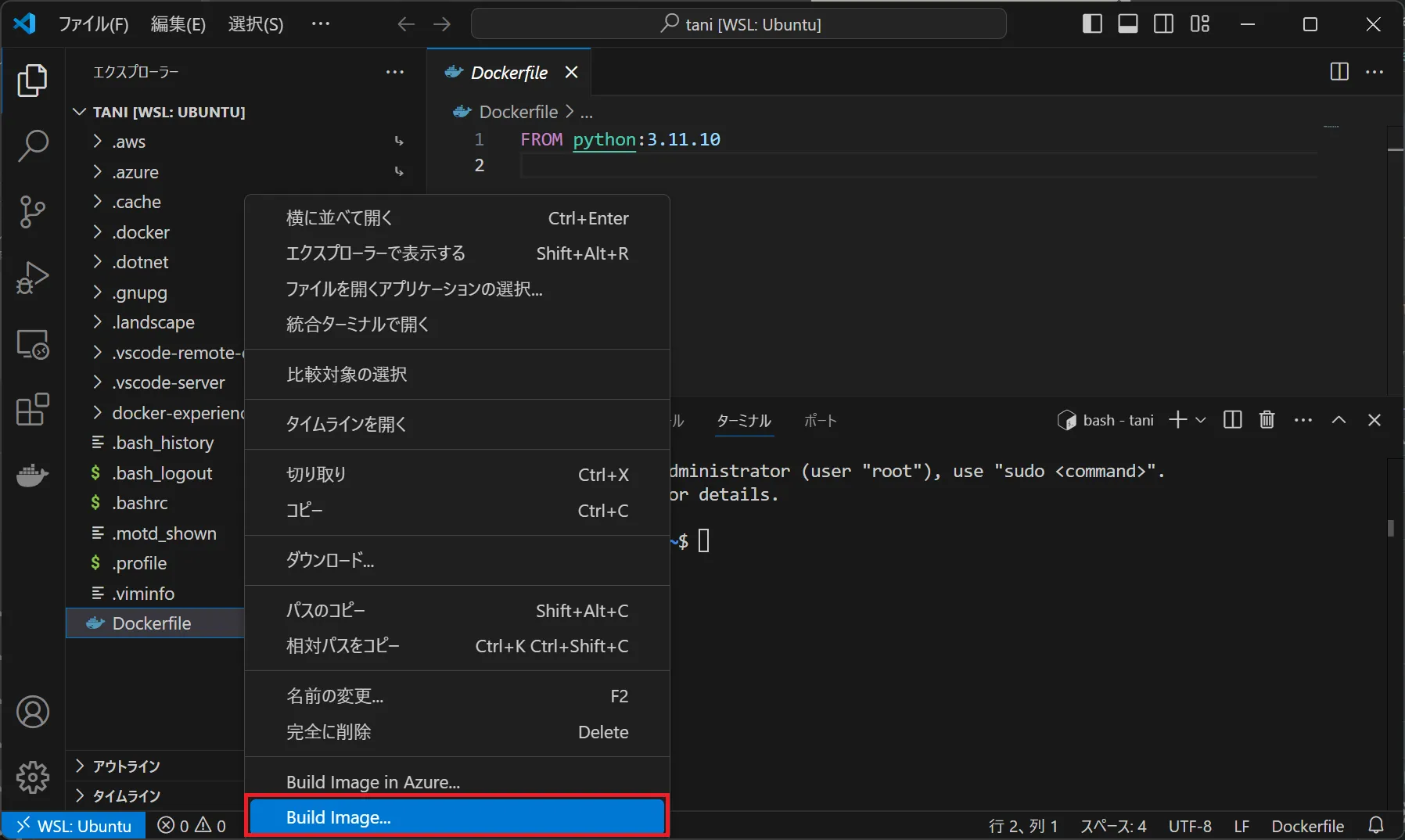The image size is (1405, 840).
Task: Open the Remote Explorer view
Action: [x=32, y=344]
